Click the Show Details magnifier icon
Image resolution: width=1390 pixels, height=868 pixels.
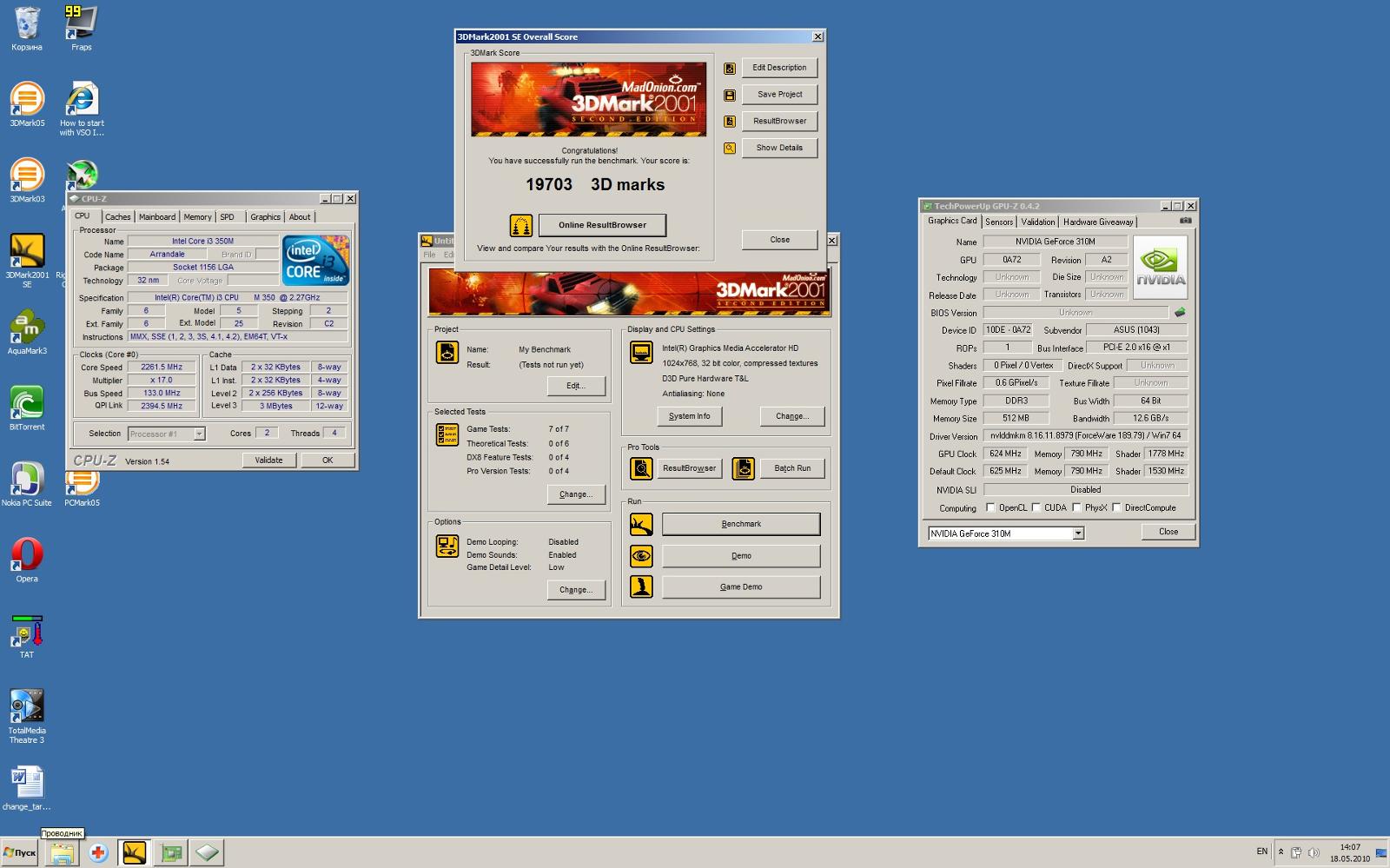click(730, 149)
